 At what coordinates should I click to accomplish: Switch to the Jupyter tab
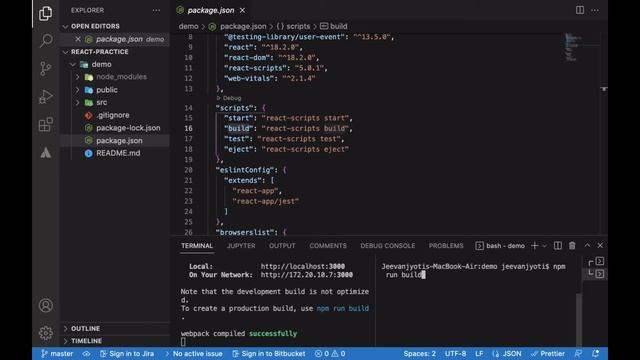[241, 246]
